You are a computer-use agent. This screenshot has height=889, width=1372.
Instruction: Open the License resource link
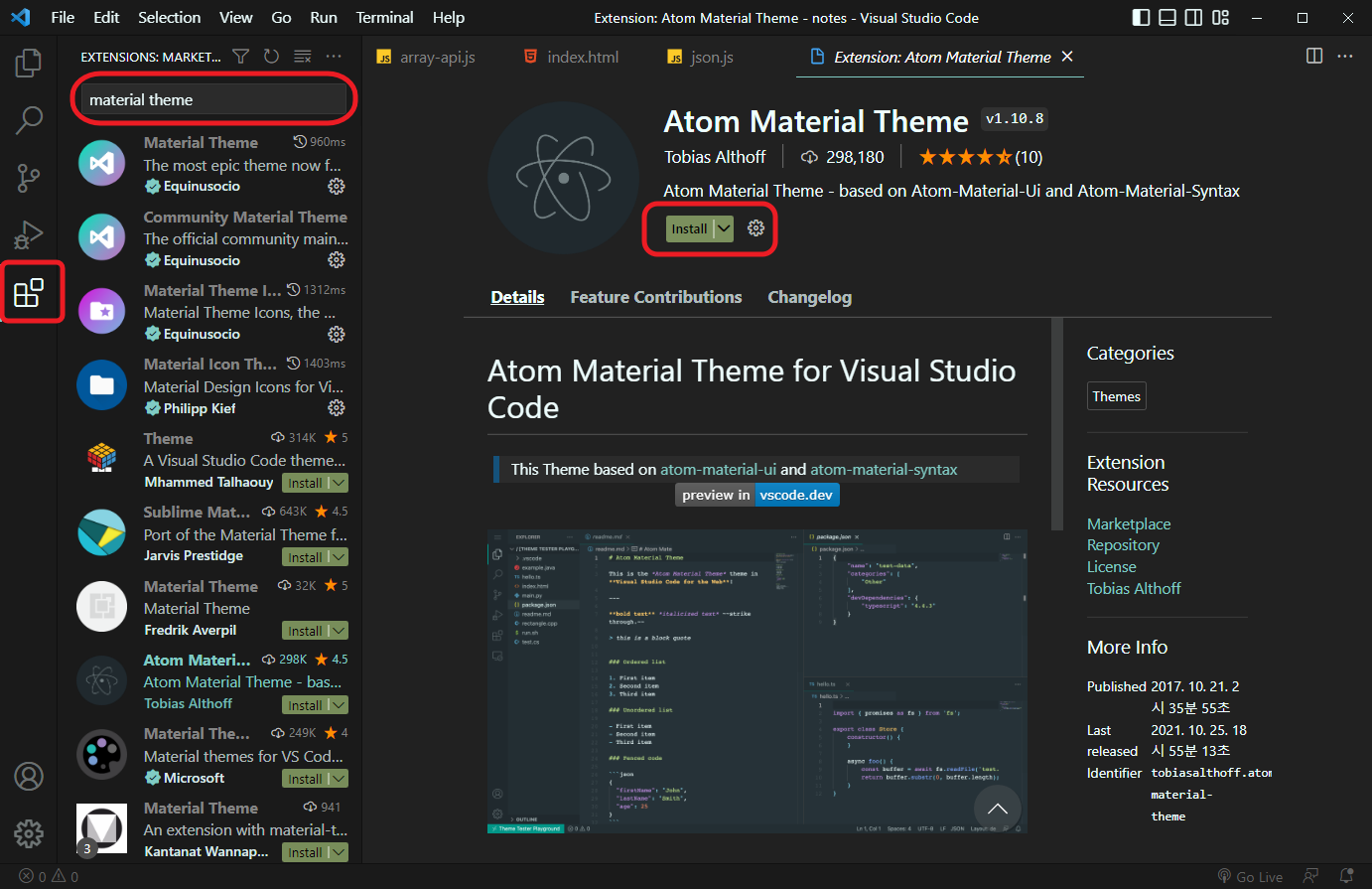[x=1112, y=566]
